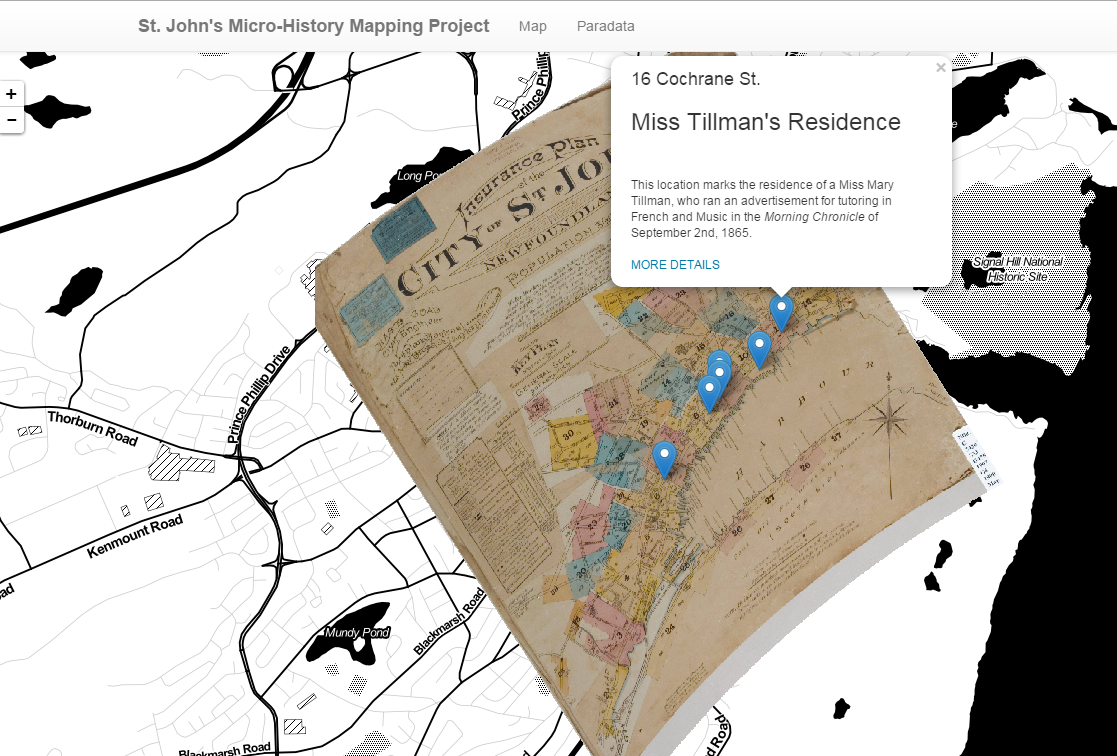Click the Signal Hill National Historic Site label
The width and height of the screenshot is (1117, 756).
click(x=1018, y=269)
